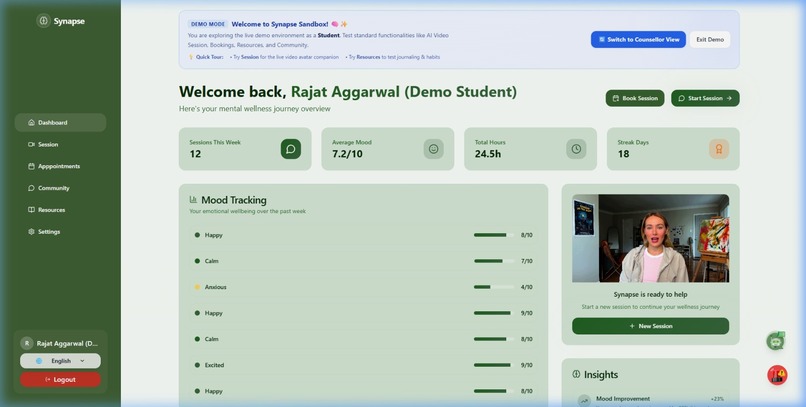Click the Mood Improvement +23% value
This screenshot has height=407, width=806.
click(x=717, y=399)
